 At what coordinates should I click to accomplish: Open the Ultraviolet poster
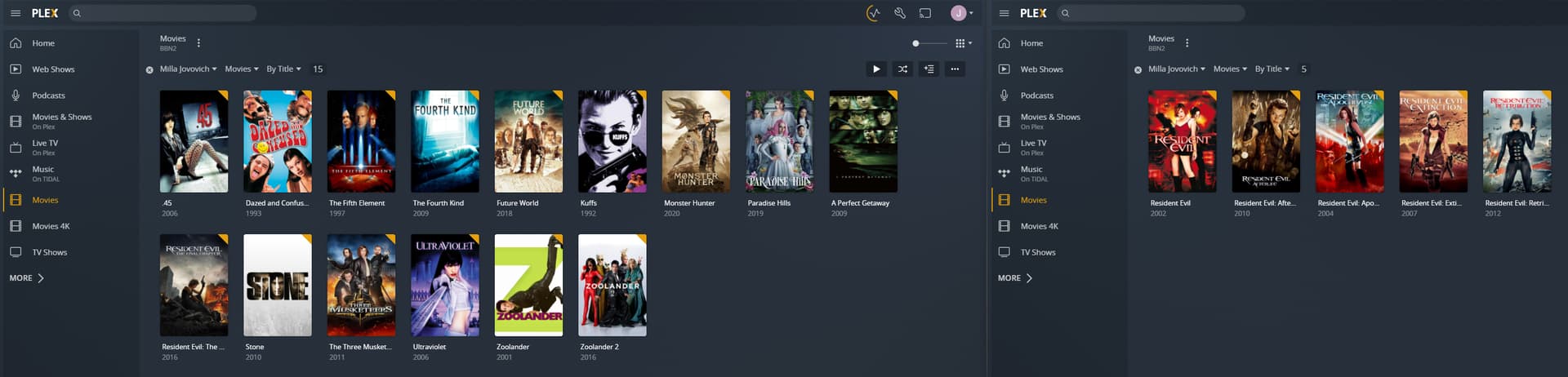point(445,285)
